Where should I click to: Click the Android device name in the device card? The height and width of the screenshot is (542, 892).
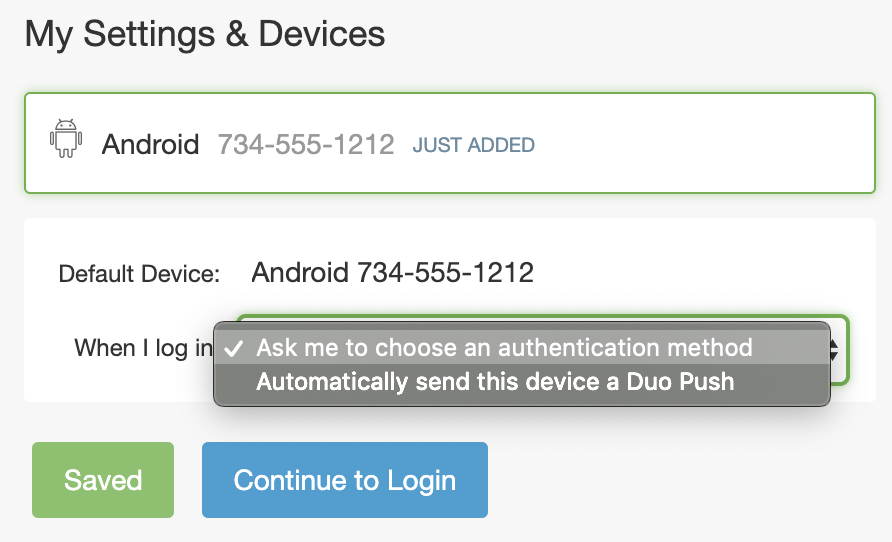click(151, 144)
